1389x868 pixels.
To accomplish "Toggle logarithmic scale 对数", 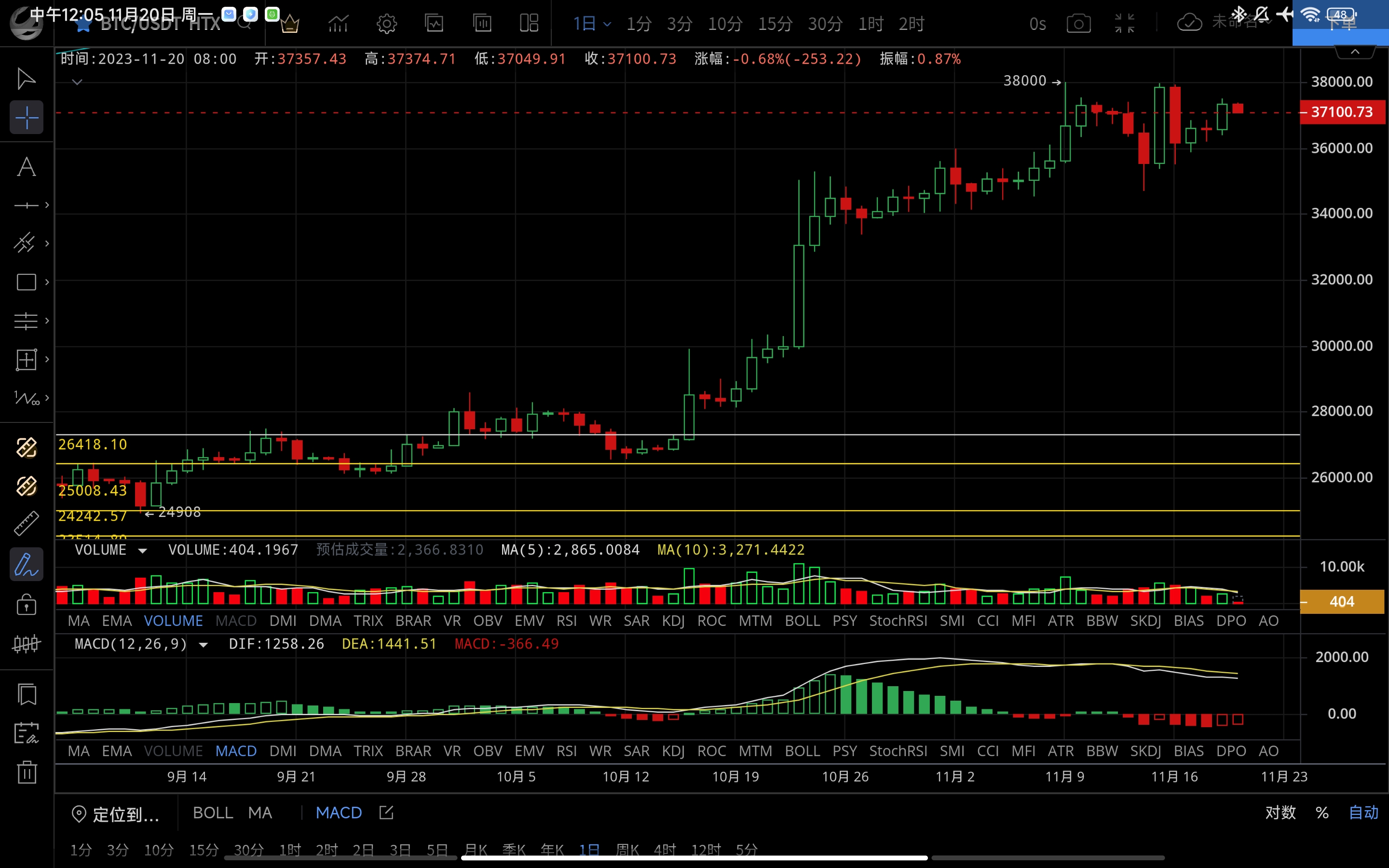I will point(1280,813).
